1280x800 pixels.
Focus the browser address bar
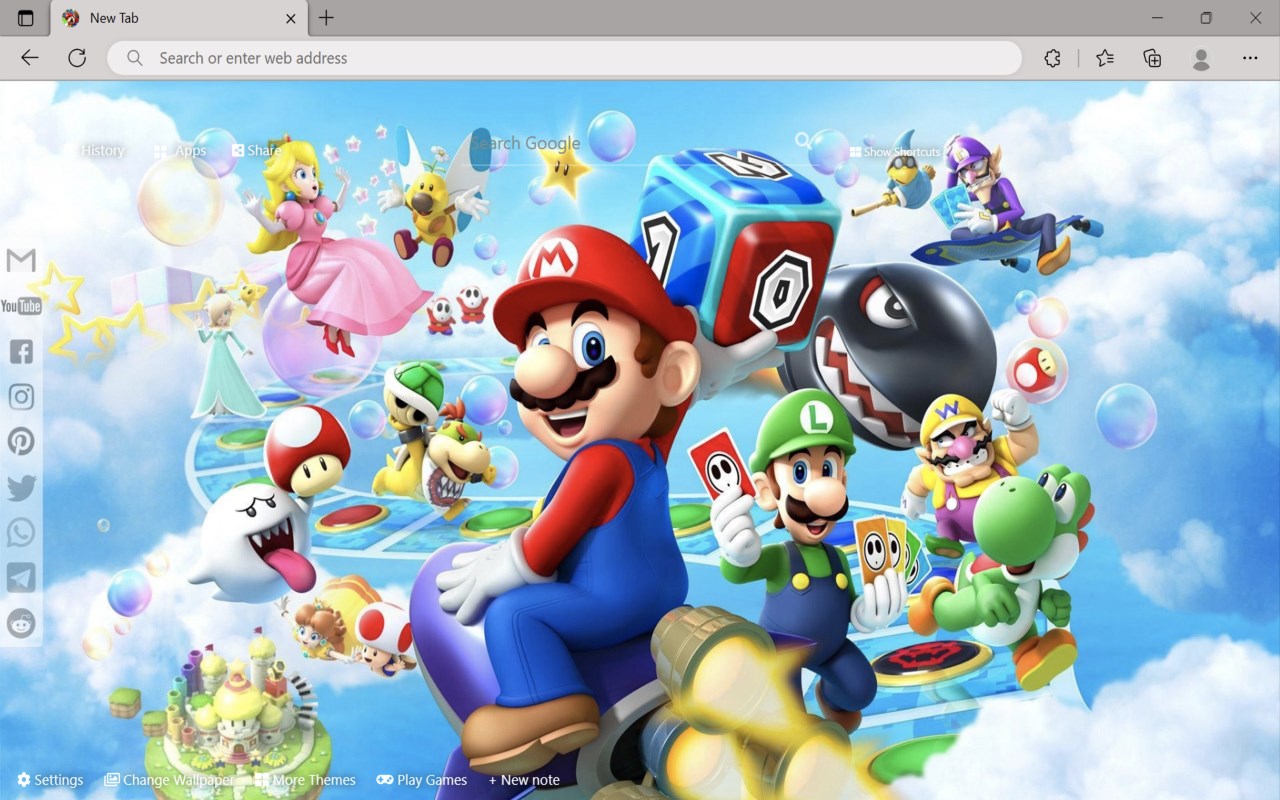565,58
